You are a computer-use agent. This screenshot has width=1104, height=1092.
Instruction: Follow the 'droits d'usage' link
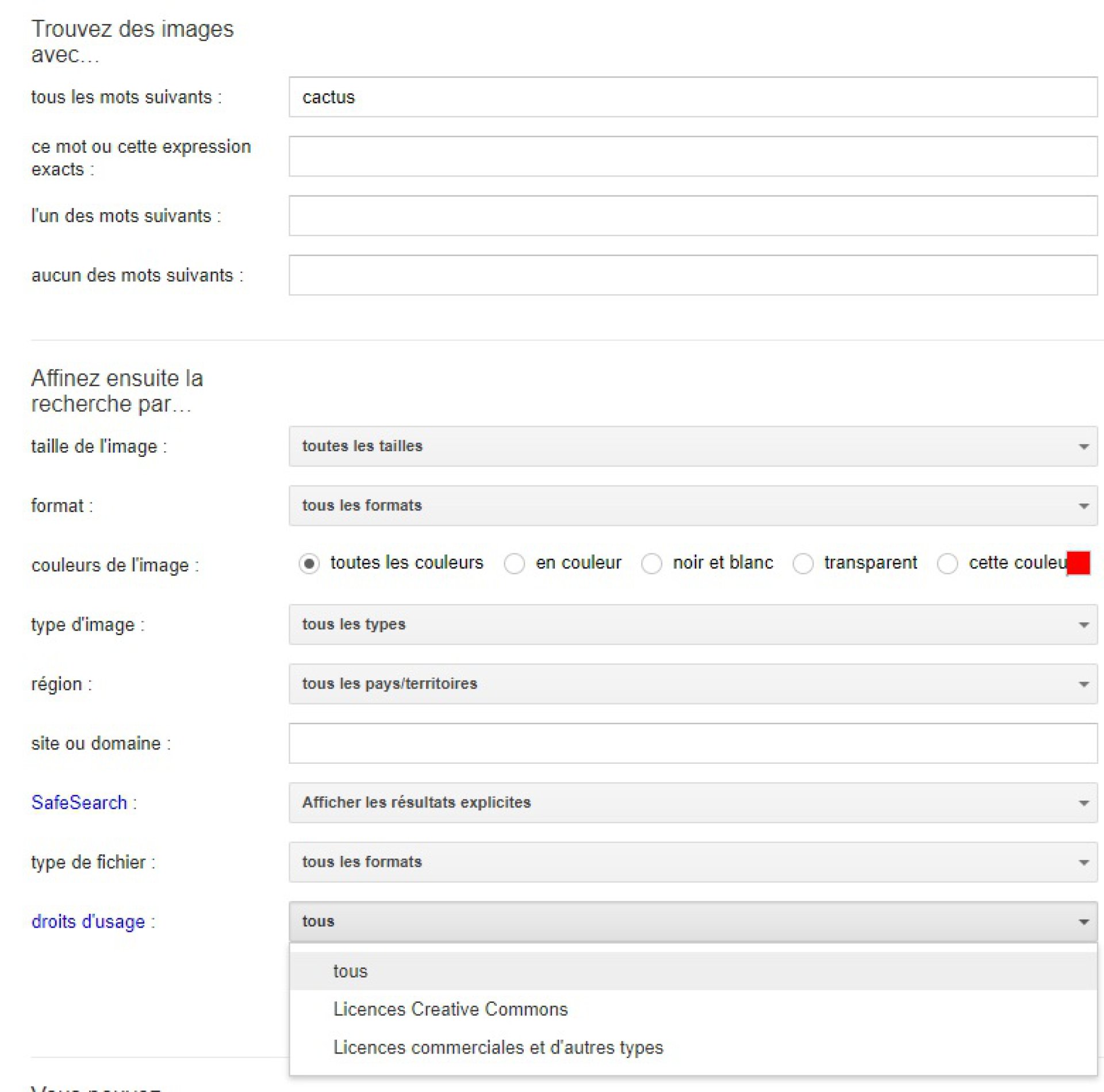click(x=88, y=921)
